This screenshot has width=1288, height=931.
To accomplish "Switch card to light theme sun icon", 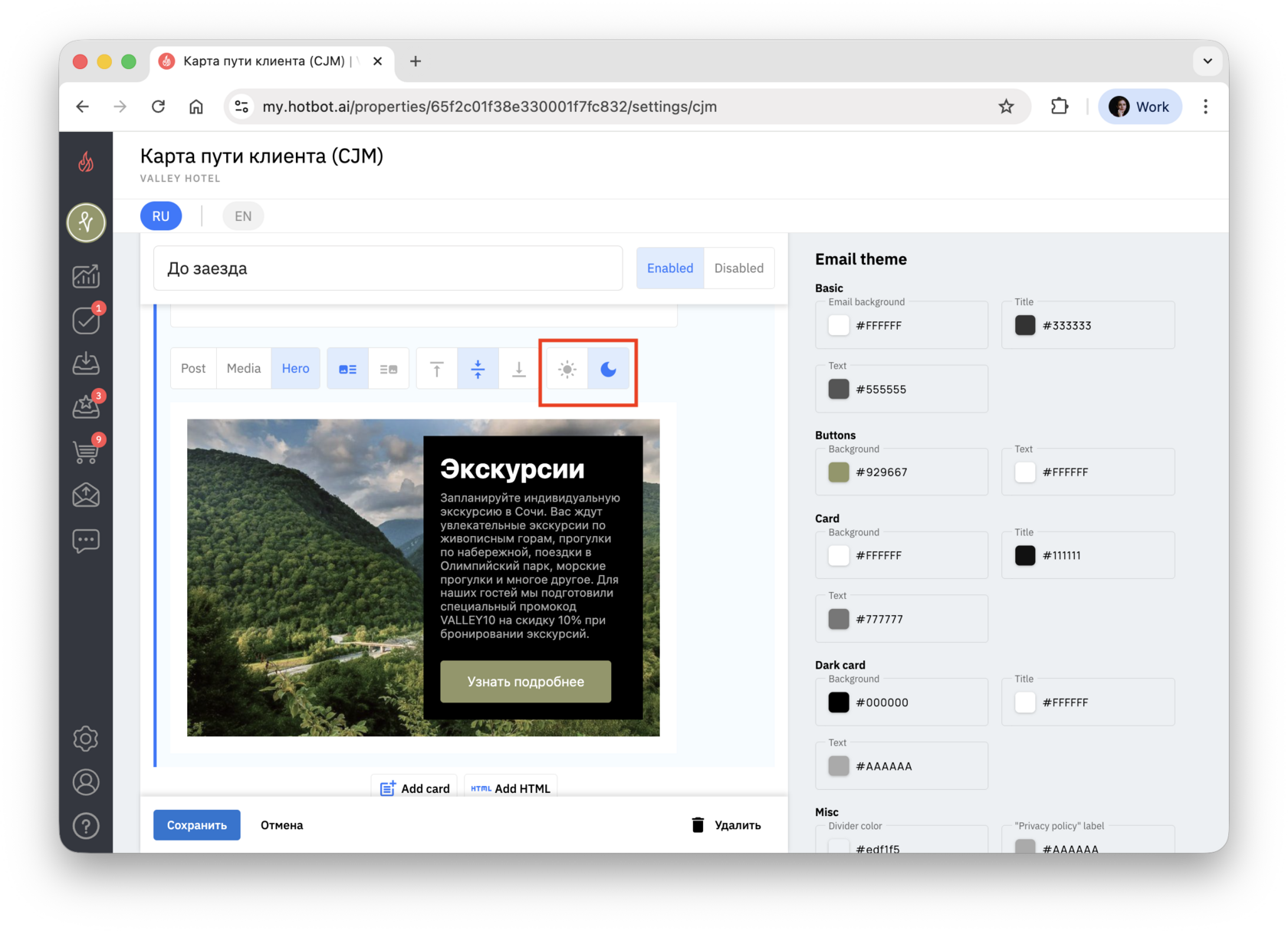I will coord(567,369).
